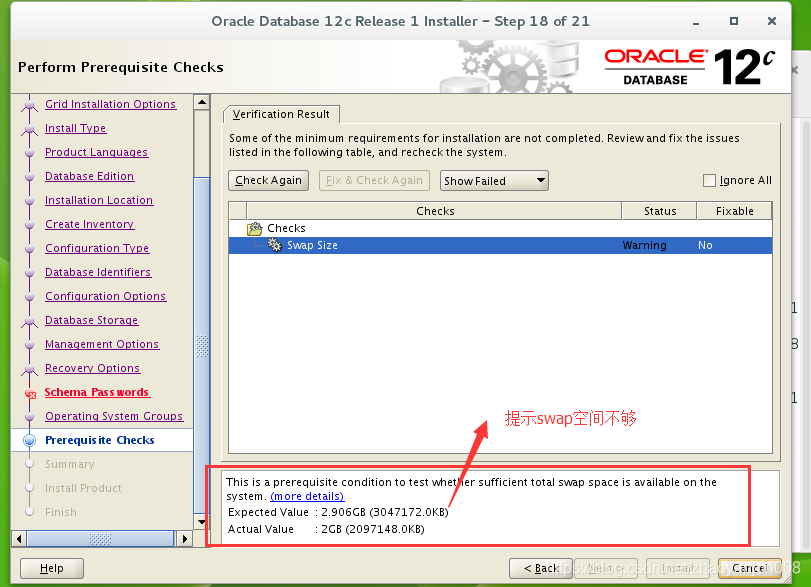This screenshot has height=587, width=811.
Task: Go to Operating System Groups step
Action: pos(114,416)
